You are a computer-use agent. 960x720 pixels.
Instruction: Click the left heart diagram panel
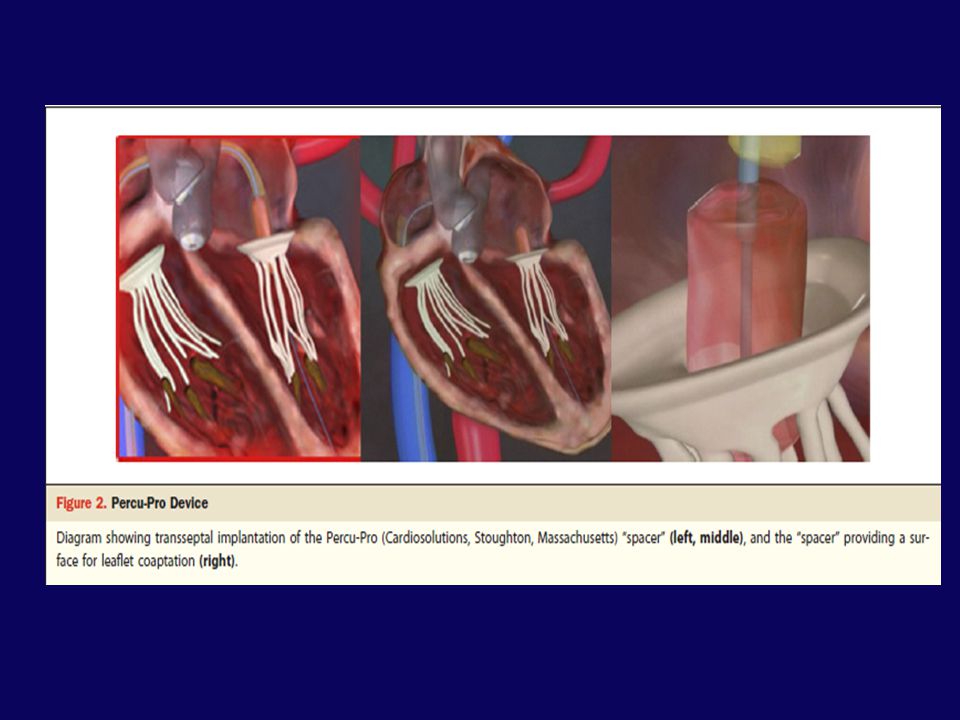coord(239,298)
